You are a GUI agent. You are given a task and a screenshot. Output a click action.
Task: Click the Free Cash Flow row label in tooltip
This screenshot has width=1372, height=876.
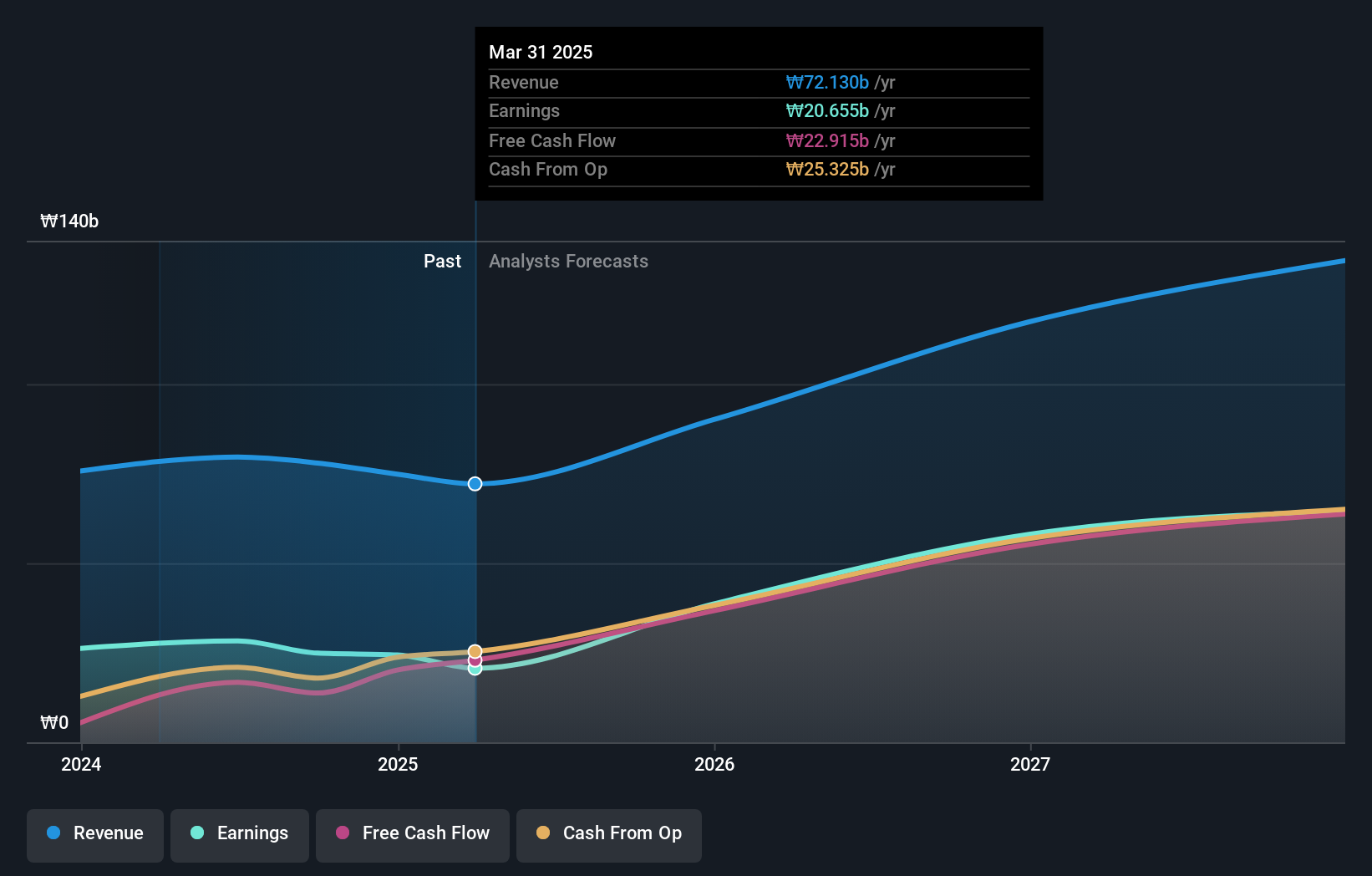552,140
